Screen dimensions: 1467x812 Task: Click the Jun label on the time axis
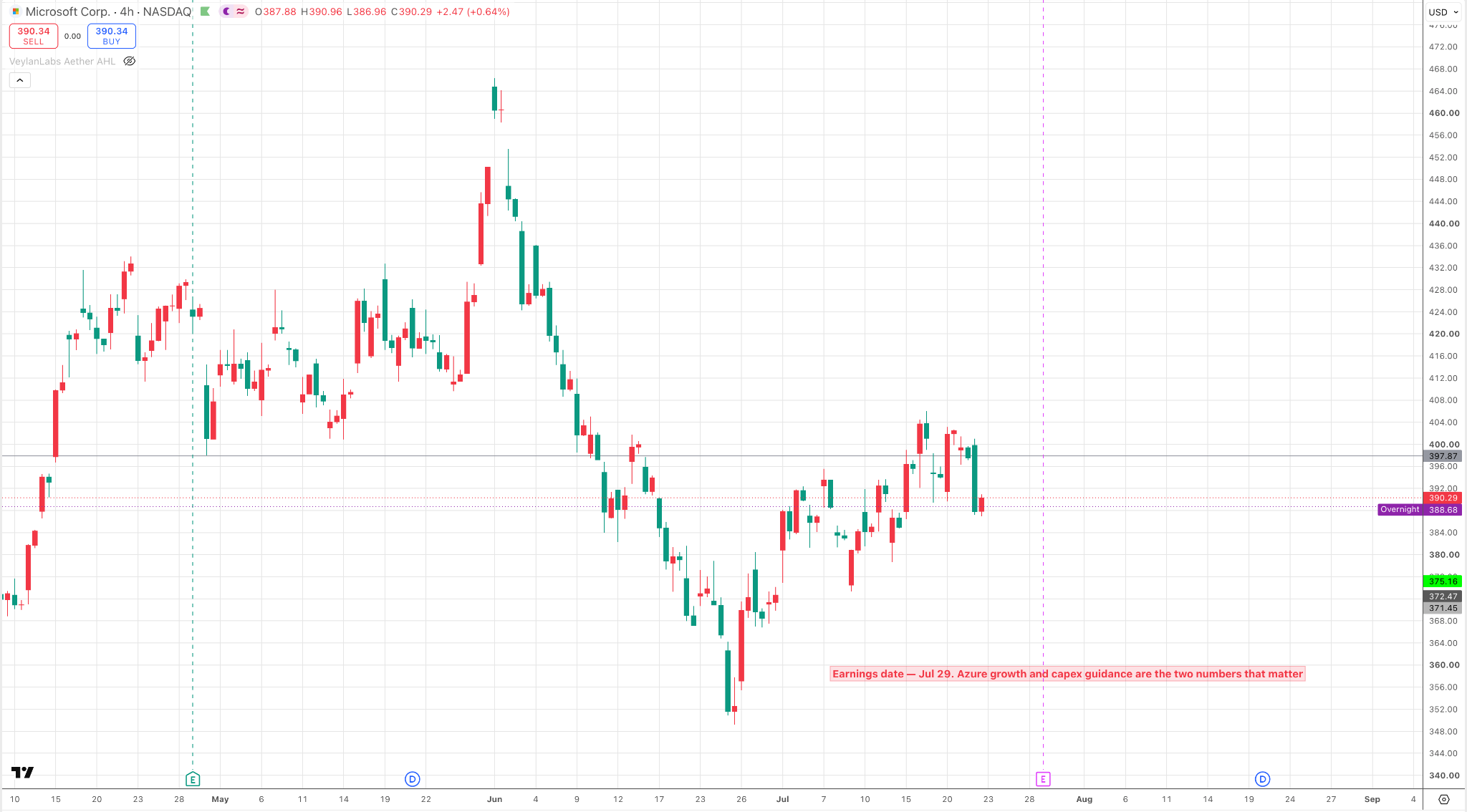494,799
